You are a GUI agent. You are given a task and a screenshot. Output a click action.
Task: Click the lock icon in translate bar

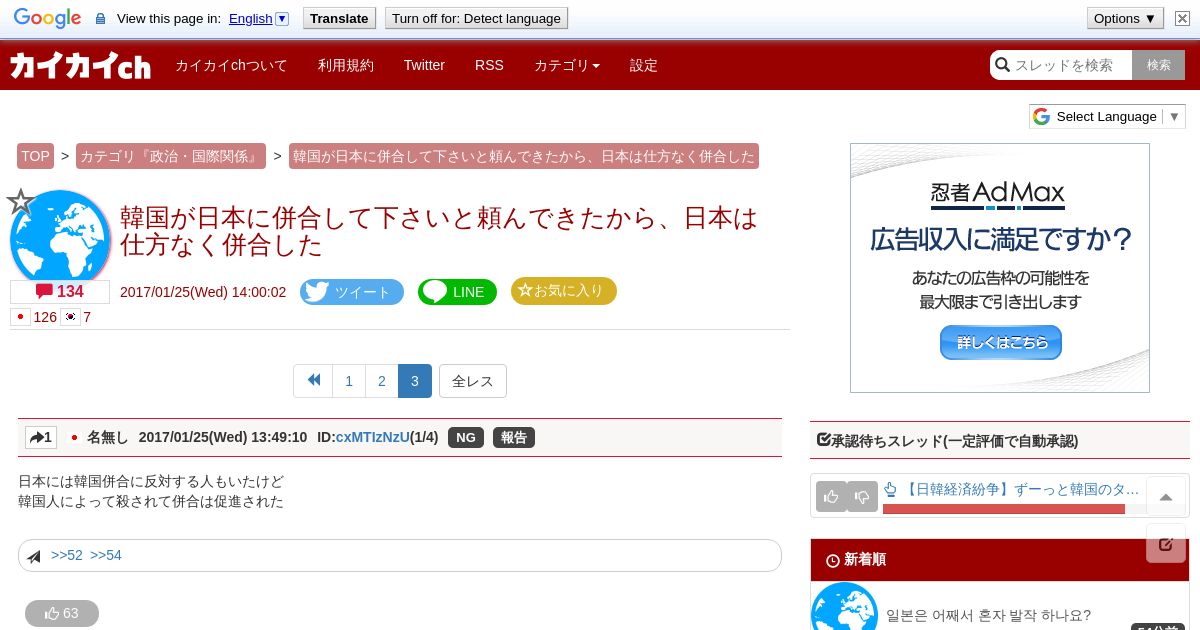point(100,18)
